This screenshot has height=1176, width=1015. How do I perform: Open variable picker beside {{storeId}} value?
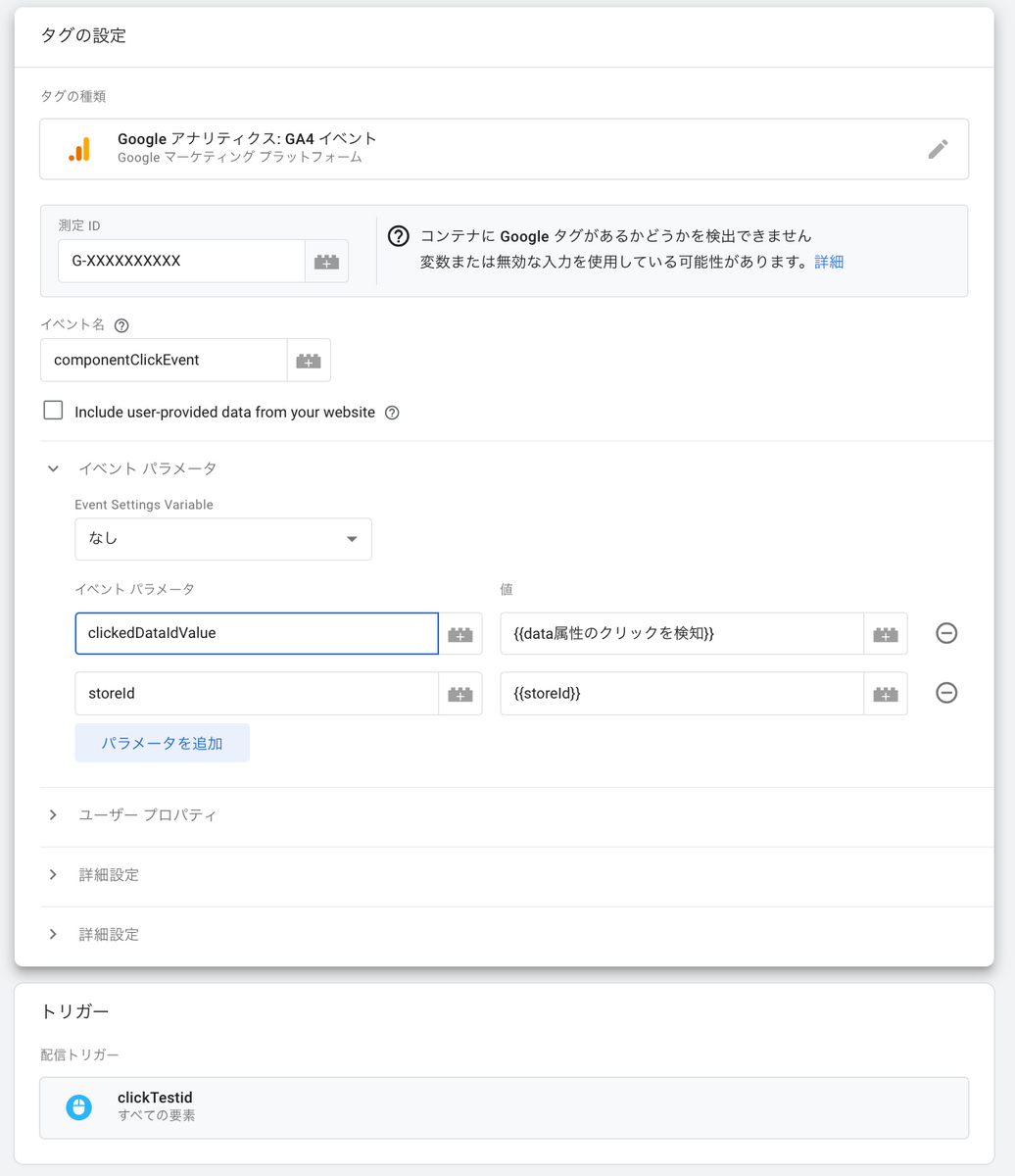(x=886, y=694)
